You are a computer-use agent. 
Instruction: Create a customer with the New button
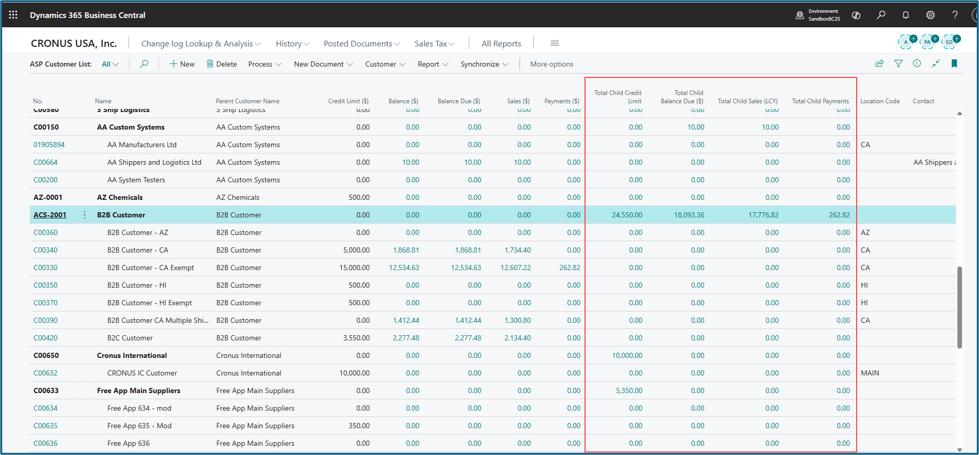coord(182,64)
